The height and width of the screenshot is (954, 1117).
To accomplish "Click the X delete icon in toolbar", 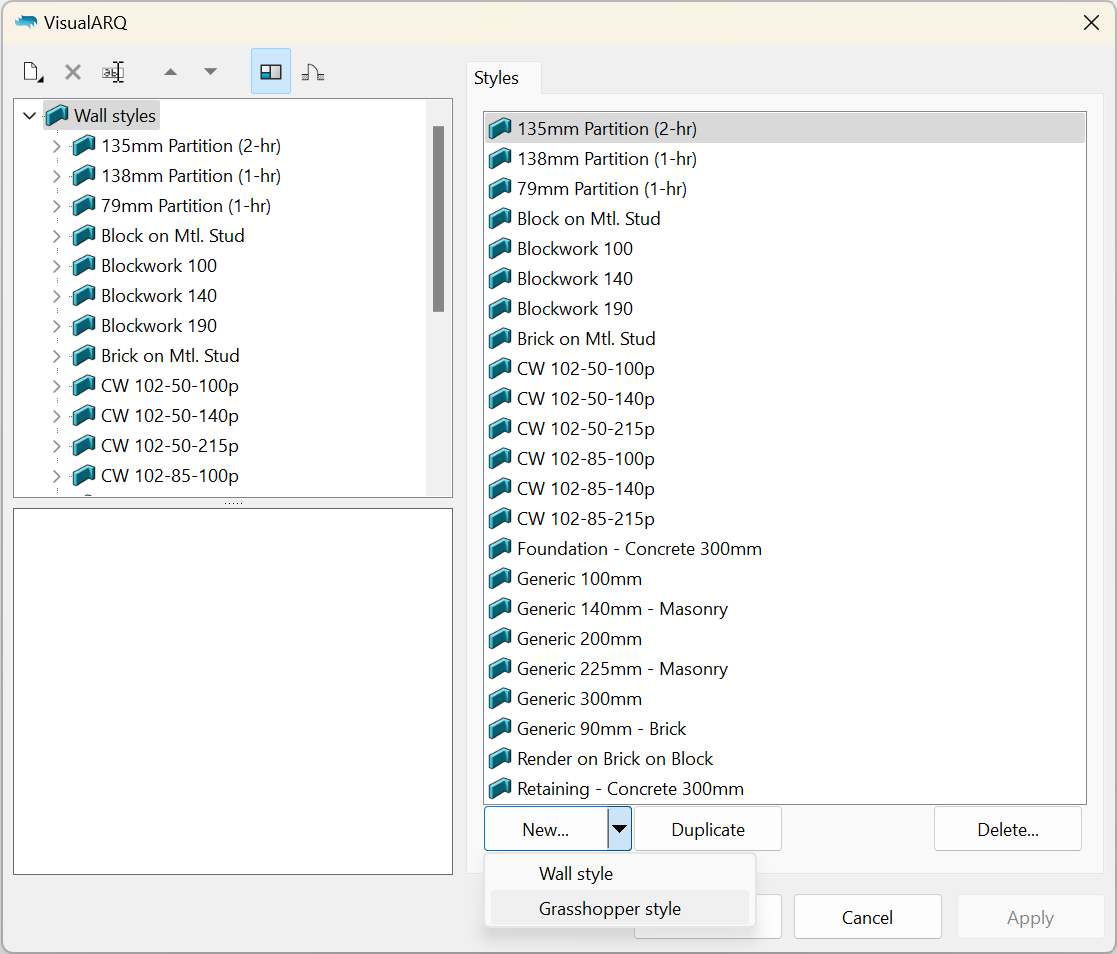I will pyautogui.click(x=73, y=72).
